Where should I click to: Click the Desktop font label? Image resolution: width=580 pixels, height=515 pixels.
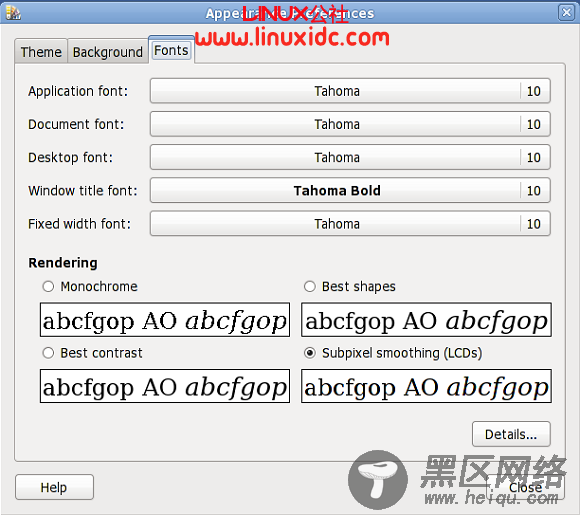[70, 157]
